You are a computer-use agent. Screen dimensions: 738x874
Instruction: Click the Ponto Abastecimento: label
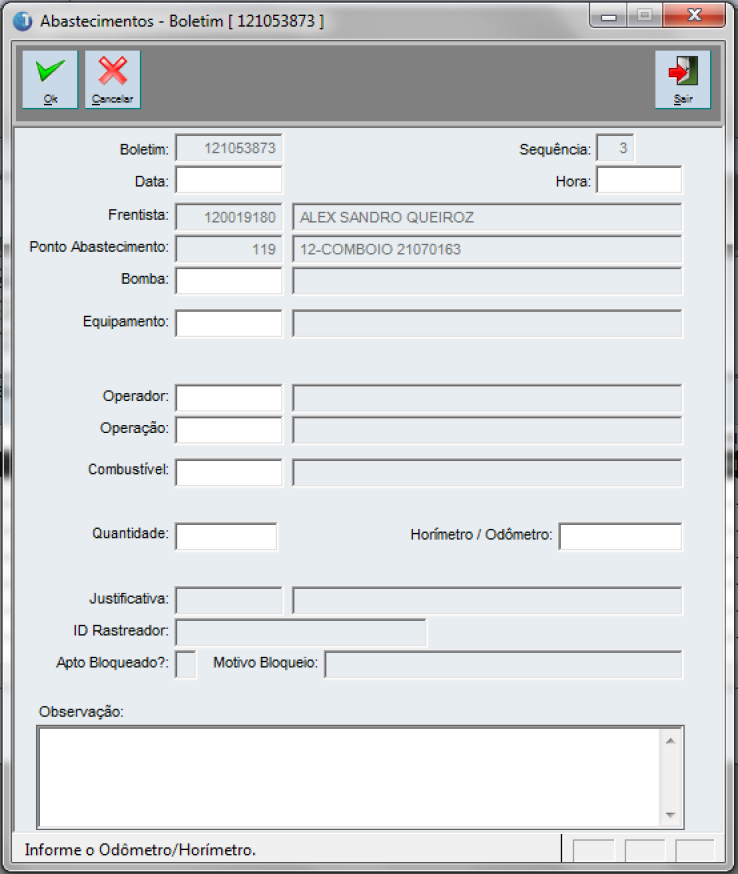click(x=99, y=247)
